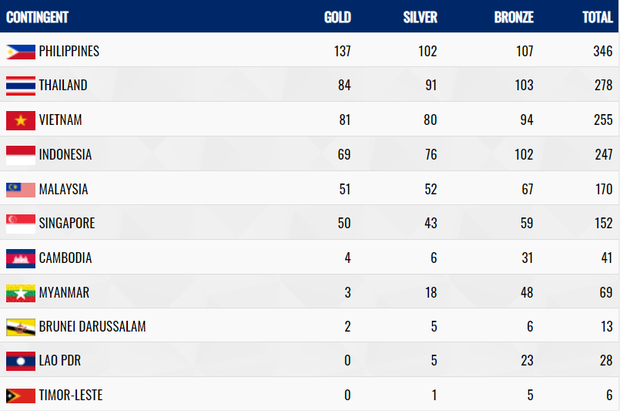Sort by the GOLD column header
The image size is (620, 411).
pyautogui.click(x=337, y=17)
